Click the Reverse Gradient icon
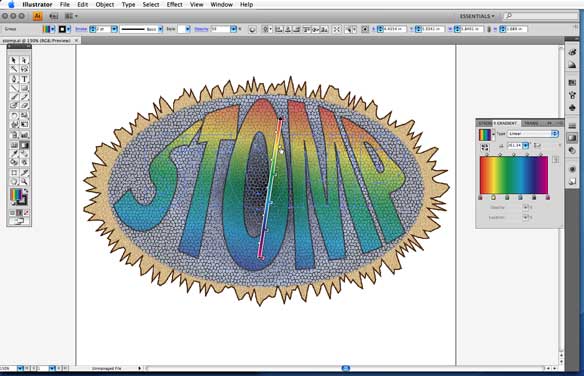Image resolution: width=584 pixels, height=376 pixels. [x=485, y=147]
